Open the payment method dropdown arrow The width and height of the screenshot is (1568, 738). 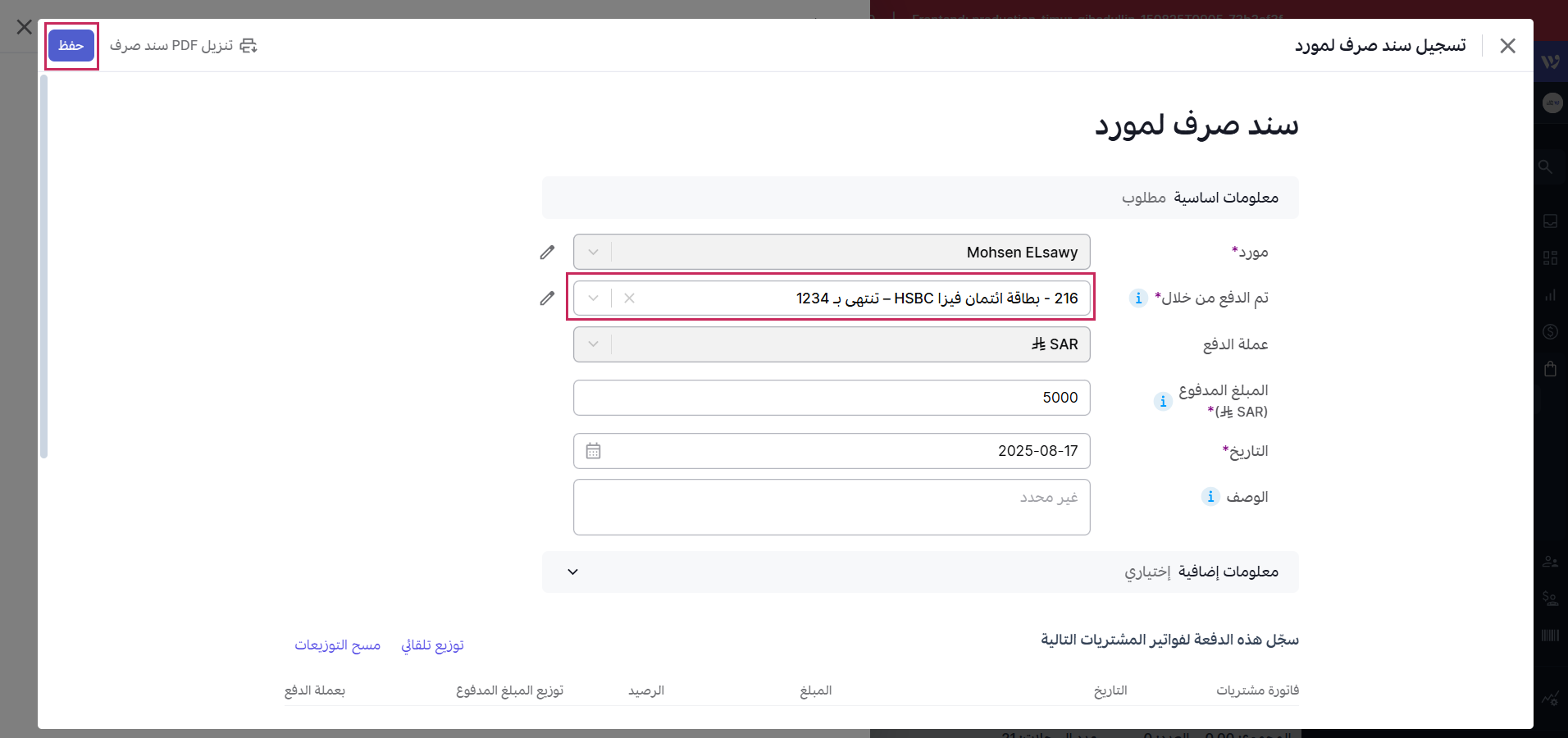tap(594, 298)
